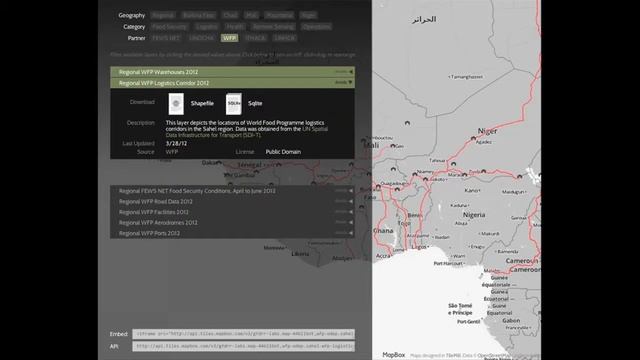Filter geography by Regional
This screenshot has width=640, height=360.
163,15
